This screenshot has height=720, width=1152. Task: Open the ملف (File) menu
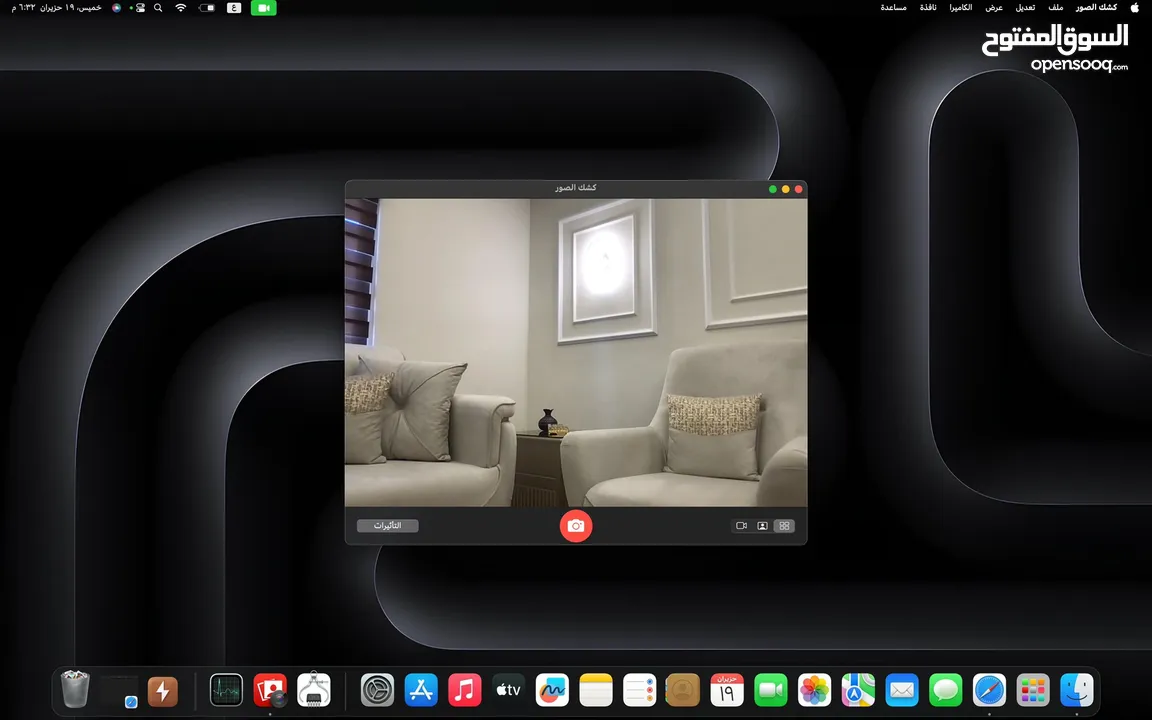(1056, 7)
